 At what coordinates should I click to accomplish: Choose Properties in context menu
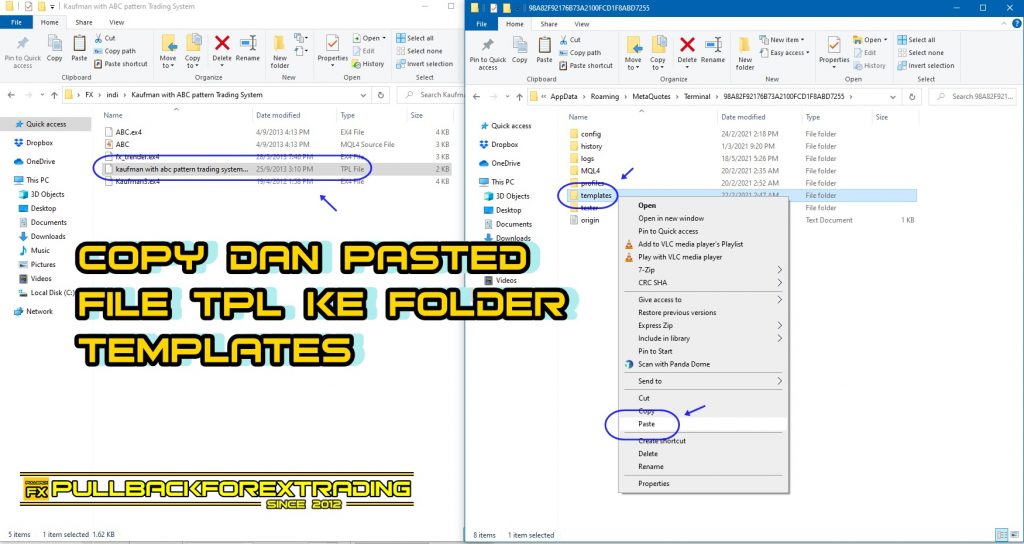click(x=704, y=483)
